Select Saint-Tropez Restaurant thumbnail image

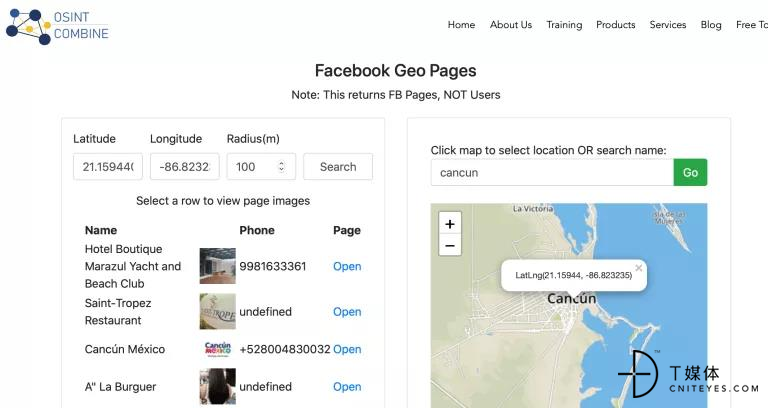point(217,312)
